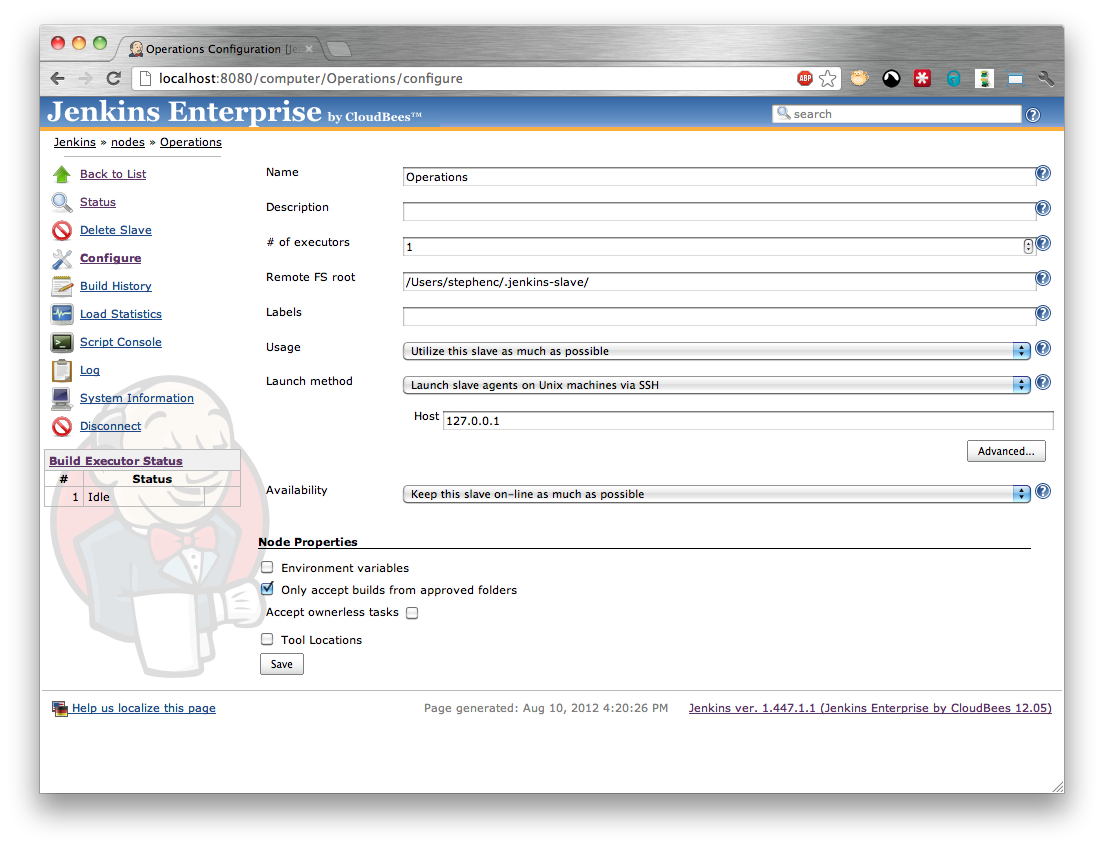Open help for Remote FS root

(1043, 278)
